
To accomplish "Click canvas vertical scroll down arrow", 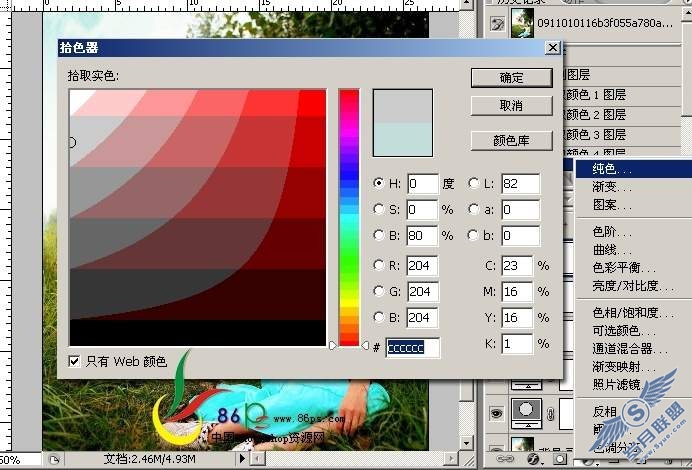I will click(466, 442).
